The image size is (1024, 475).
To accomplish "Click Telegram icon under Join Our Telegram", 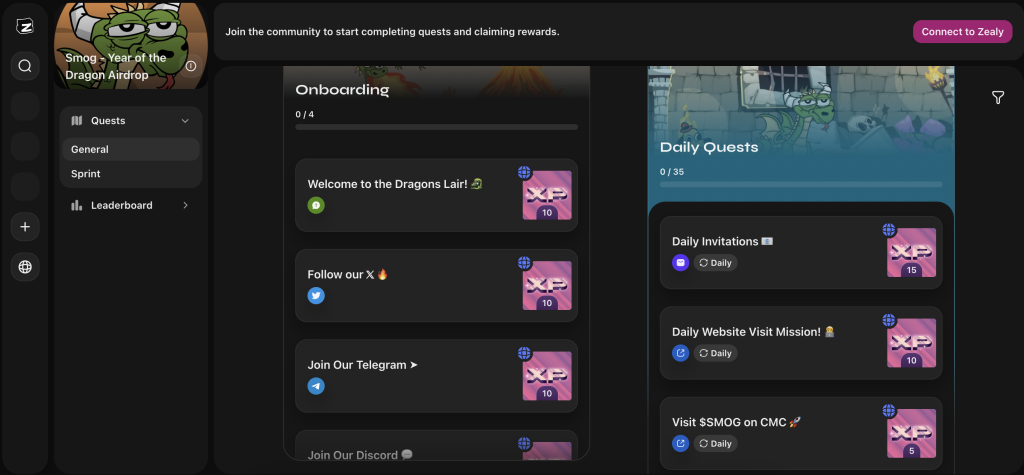I will point(316,386).
